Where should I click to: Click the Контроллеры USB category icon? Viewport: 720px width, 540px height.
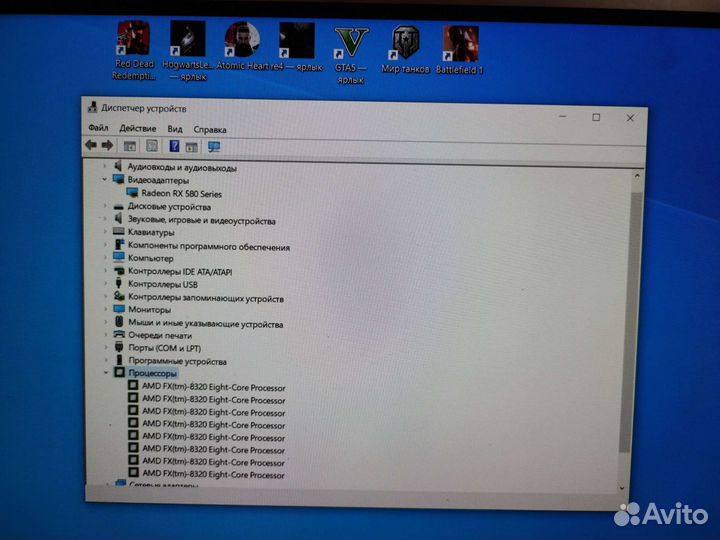pyautogui.click(x=118, y=283)
